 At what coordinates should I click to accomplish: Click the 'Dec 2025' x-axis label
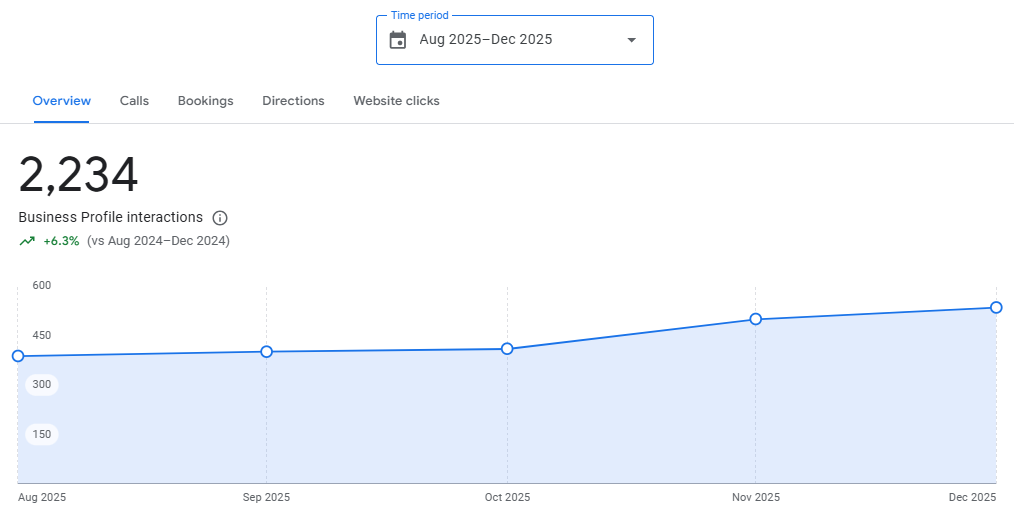click(973, 497)
